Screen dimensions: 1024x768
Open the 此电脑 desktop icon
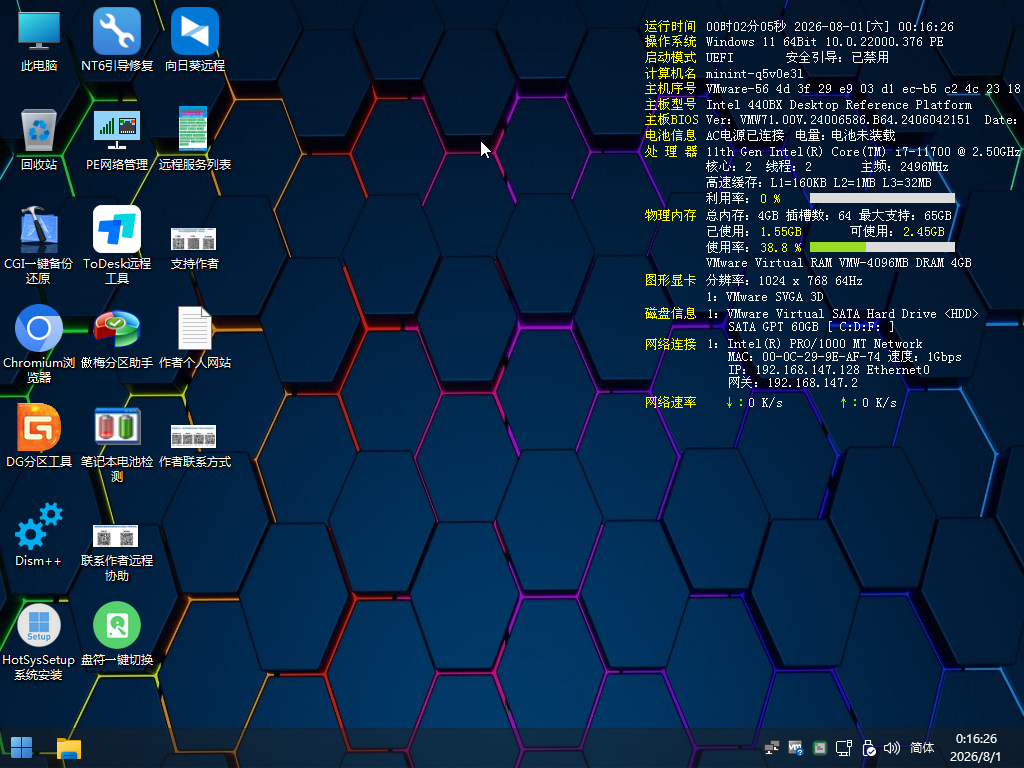pos(39,39)
